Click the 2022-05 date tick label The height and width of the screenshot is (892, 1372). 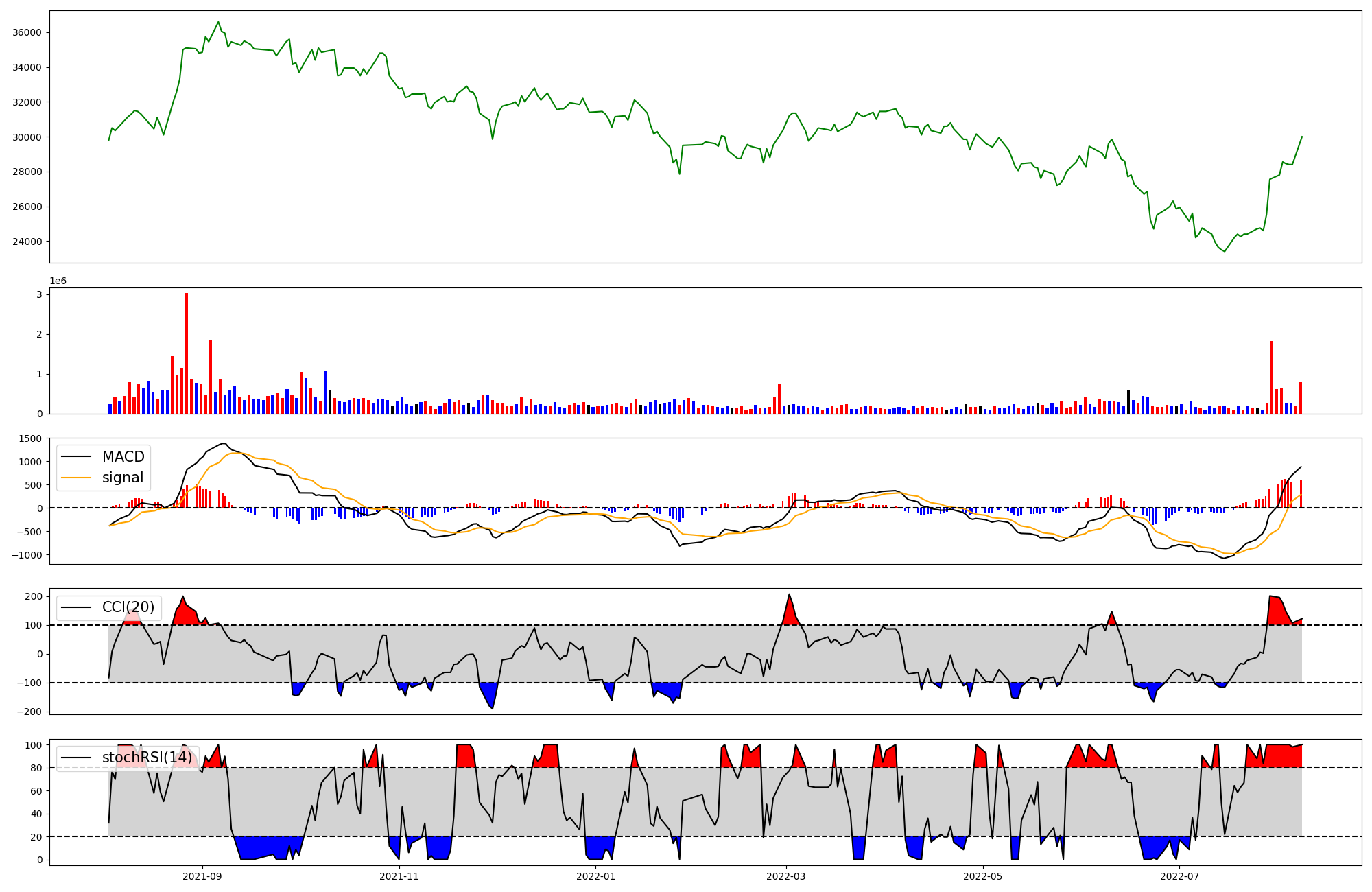click(x=982, y=876)
